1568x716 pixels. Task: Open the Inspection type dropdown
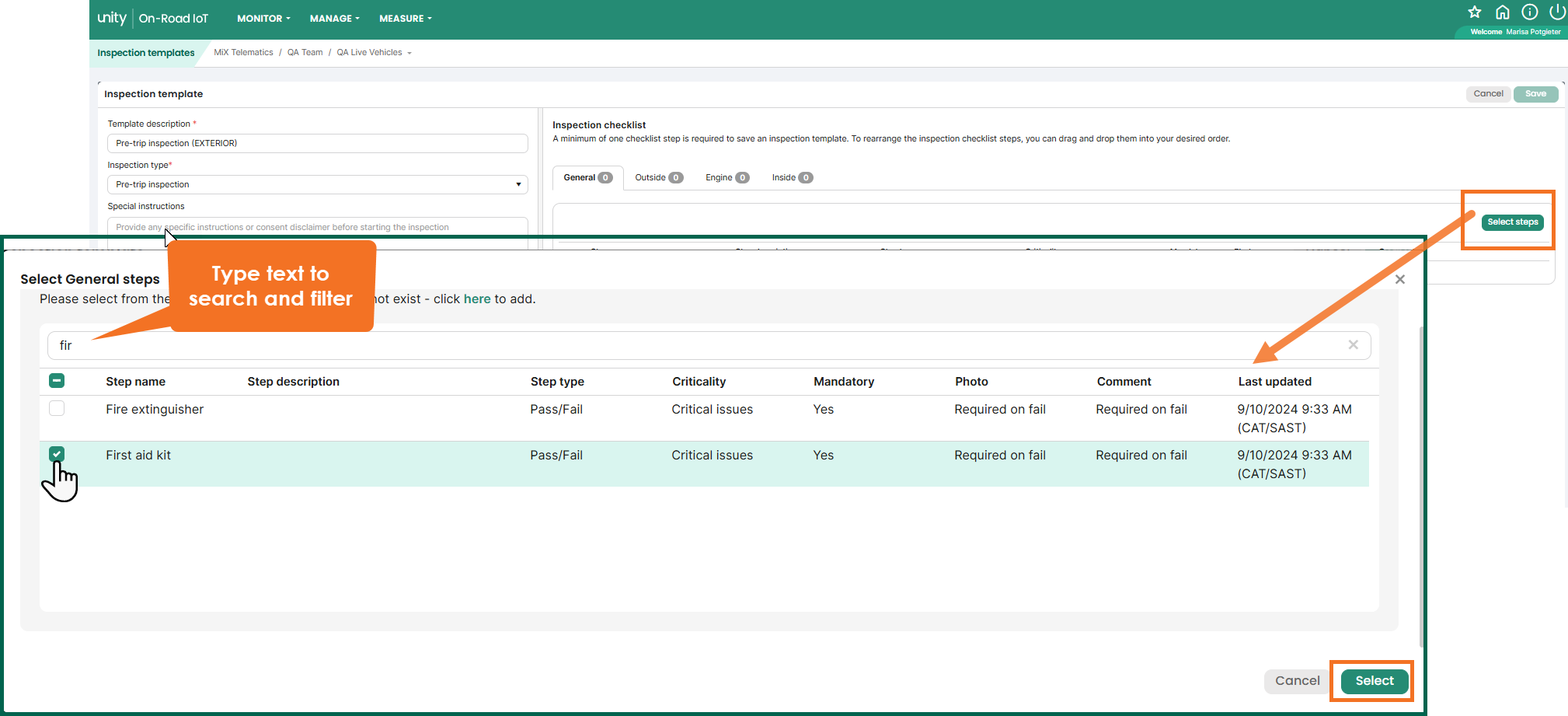point(317,185)
